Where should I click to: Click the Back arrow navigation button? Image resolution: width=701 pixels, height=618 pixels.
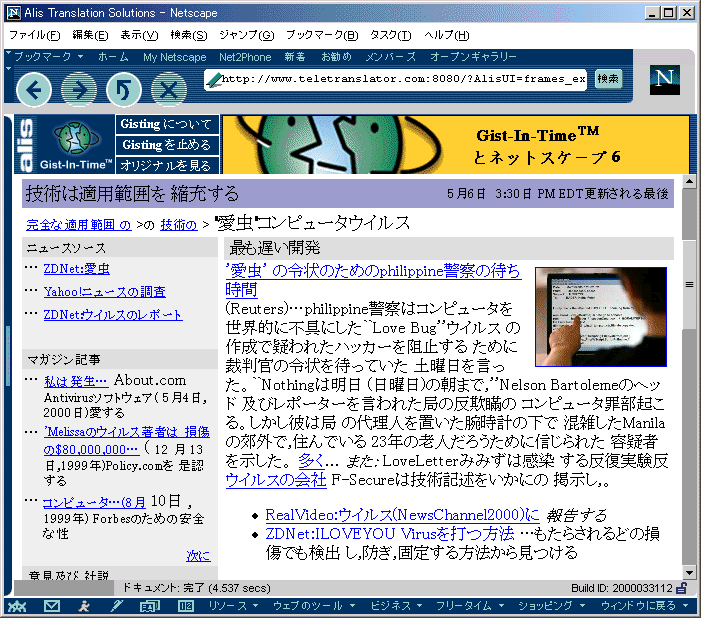(x=35, y=90)
